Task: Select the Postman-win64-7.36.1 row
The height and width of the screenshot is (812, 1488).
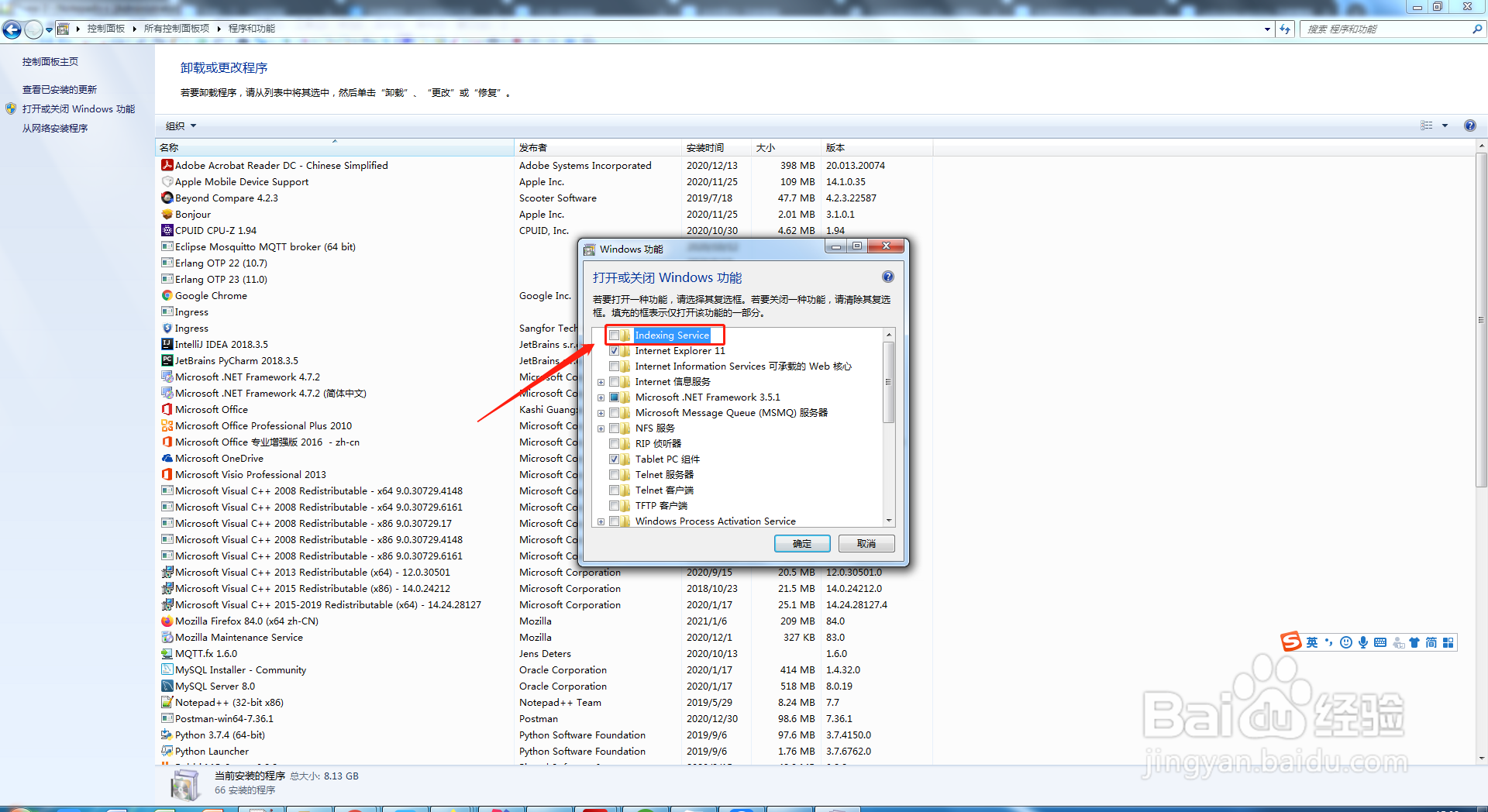Action: coord(544,718)
